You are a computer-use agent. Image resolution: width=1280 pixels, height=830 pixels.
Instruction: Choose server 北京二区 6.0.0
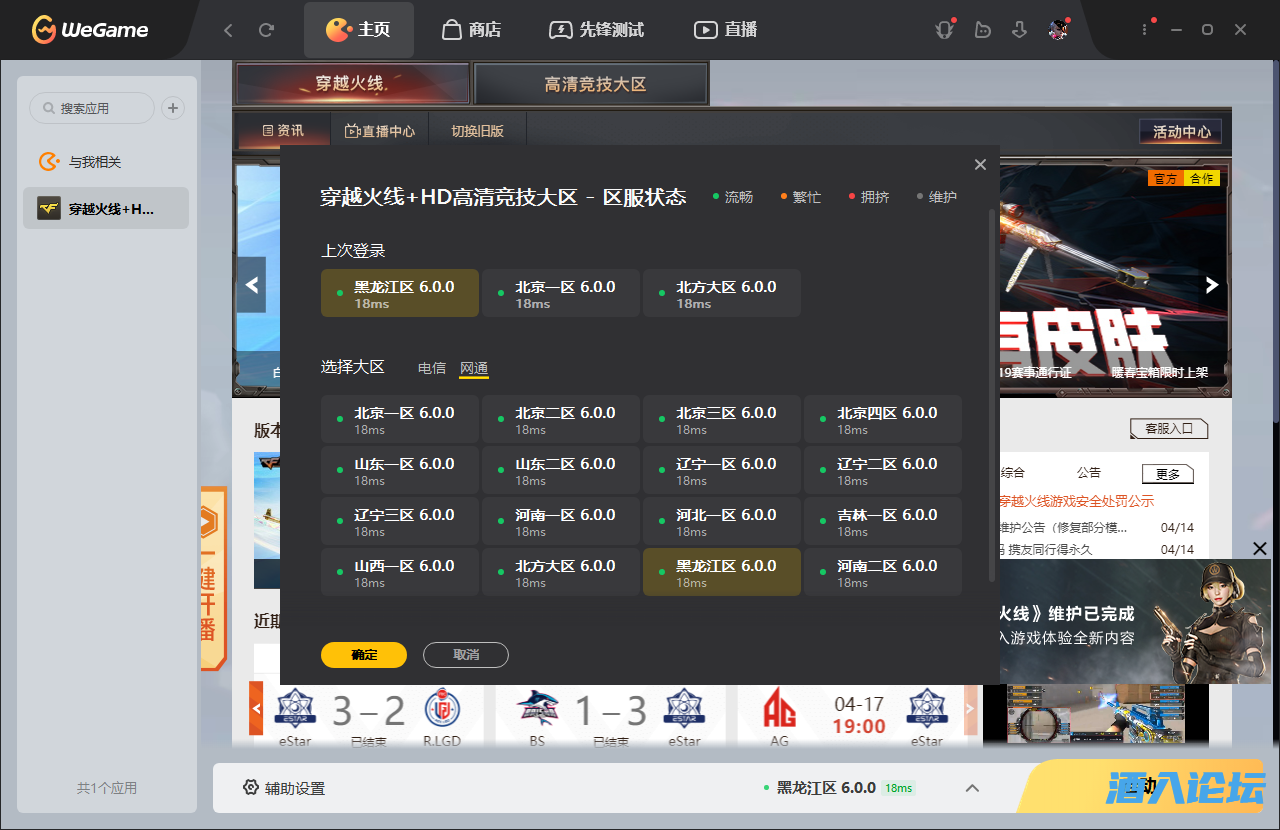(x=561, y=419)
